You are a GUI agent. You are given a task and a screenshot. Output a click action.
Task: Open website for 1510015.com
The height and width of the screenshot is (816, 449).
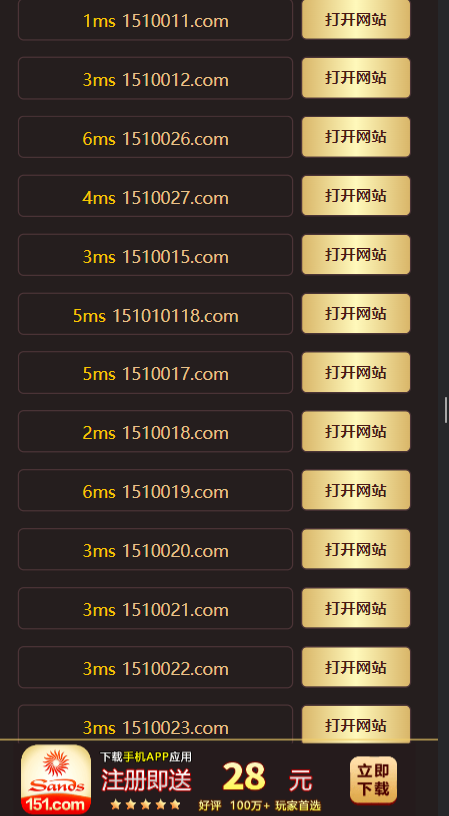(356, 254)
